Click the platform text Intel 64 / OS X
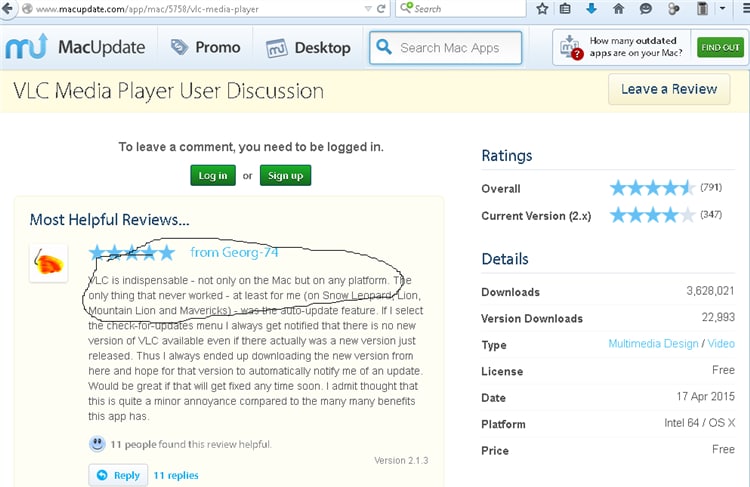 (699, 423)
